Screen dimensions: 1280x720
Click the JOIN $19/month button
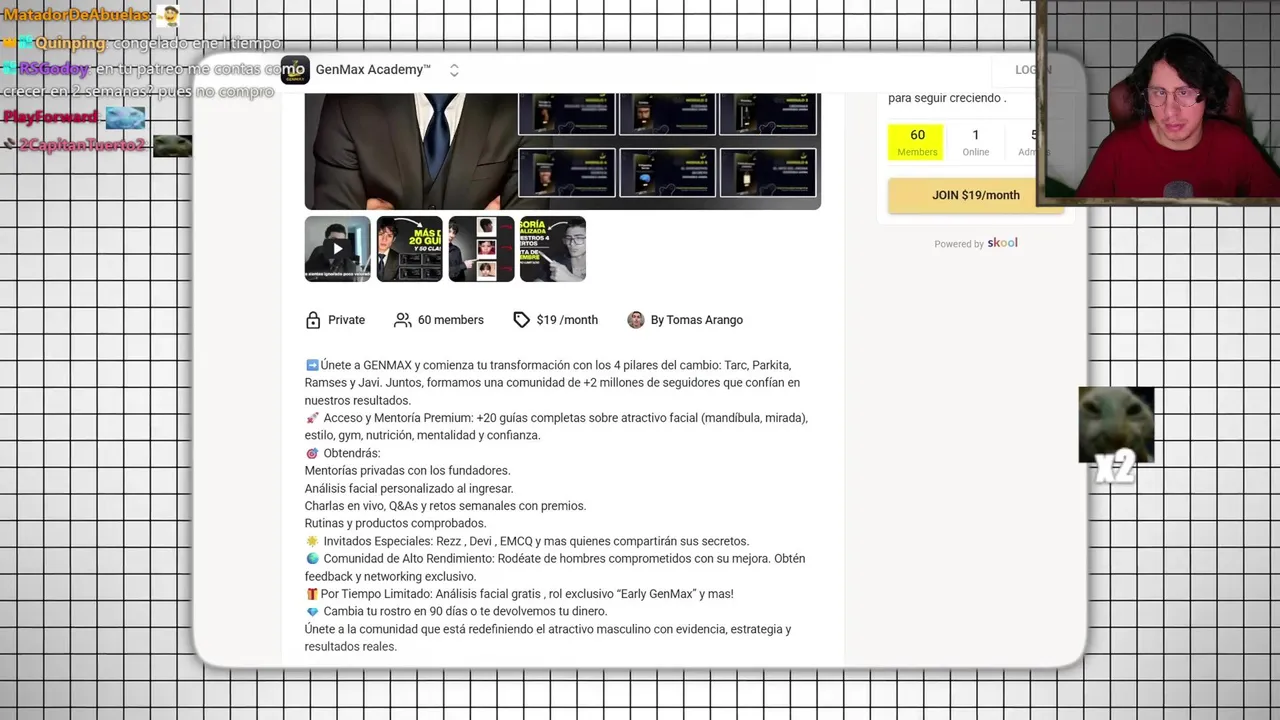click(x=975, y=196)
